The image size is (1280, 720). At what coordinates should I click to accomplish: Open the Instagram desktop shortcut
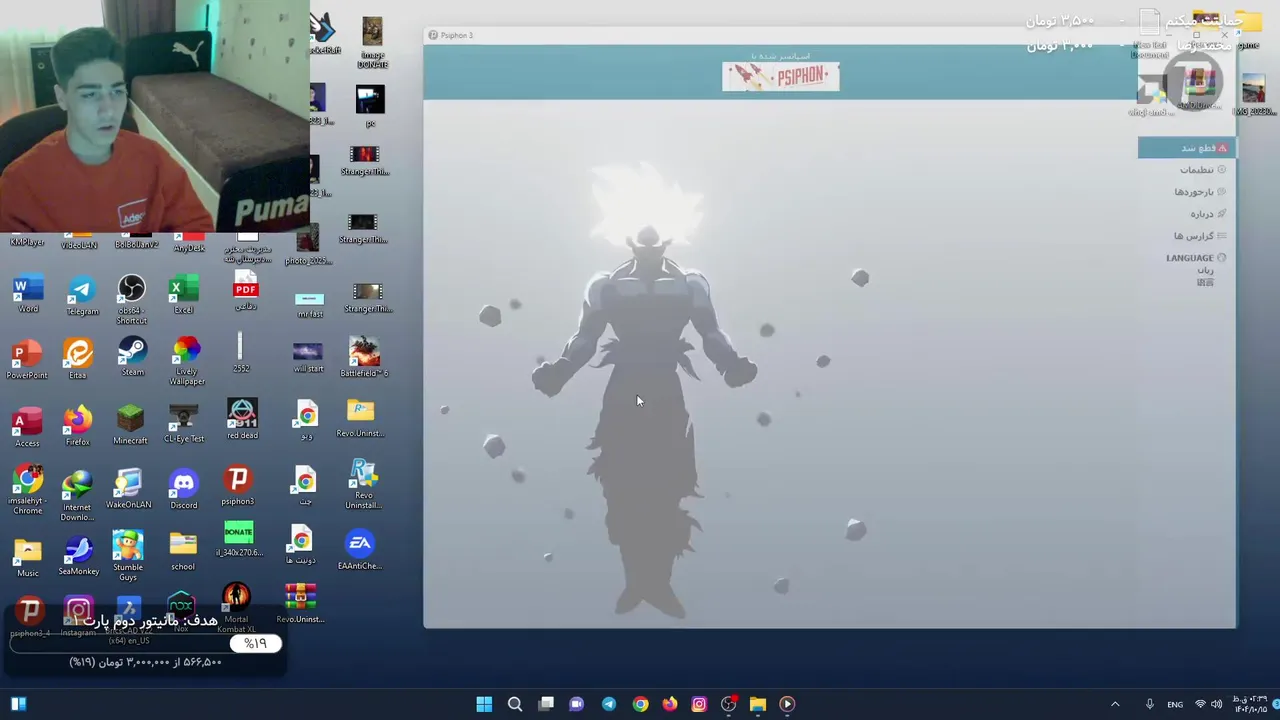point(78,617)
